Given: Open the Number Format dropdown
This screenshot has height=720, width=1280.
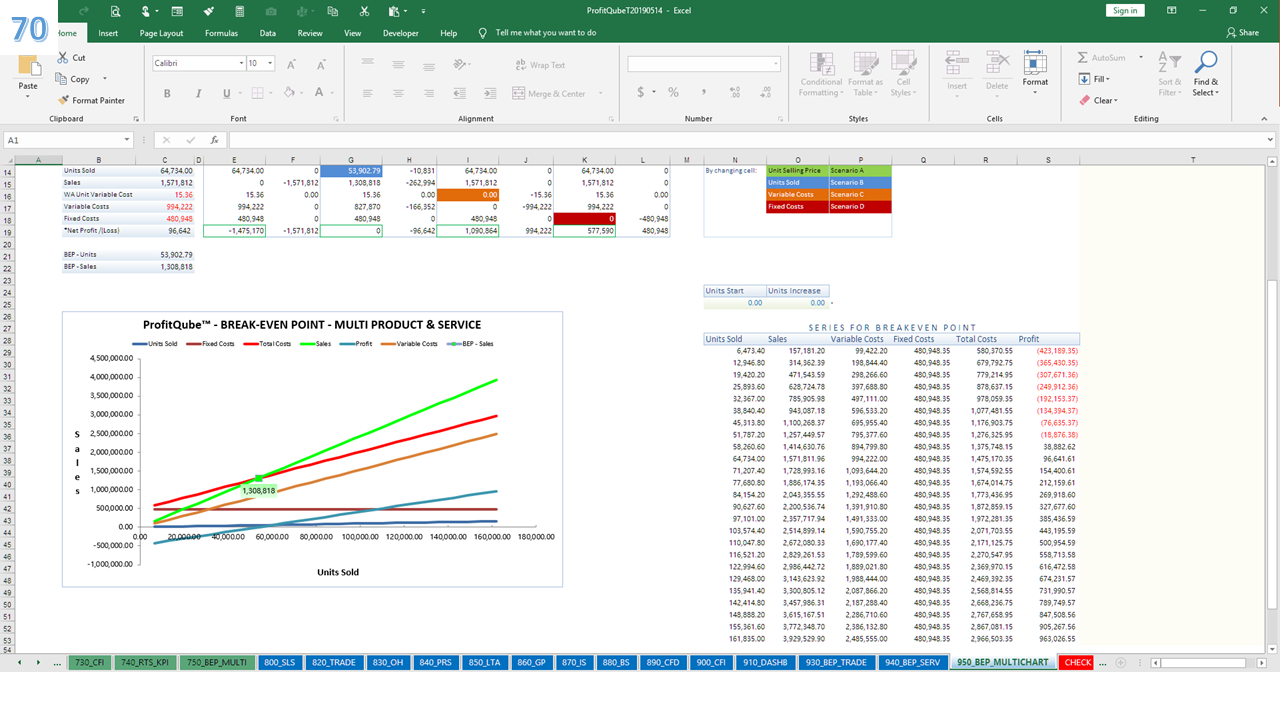Looking at the screenshot, I should tap(776, 64).
